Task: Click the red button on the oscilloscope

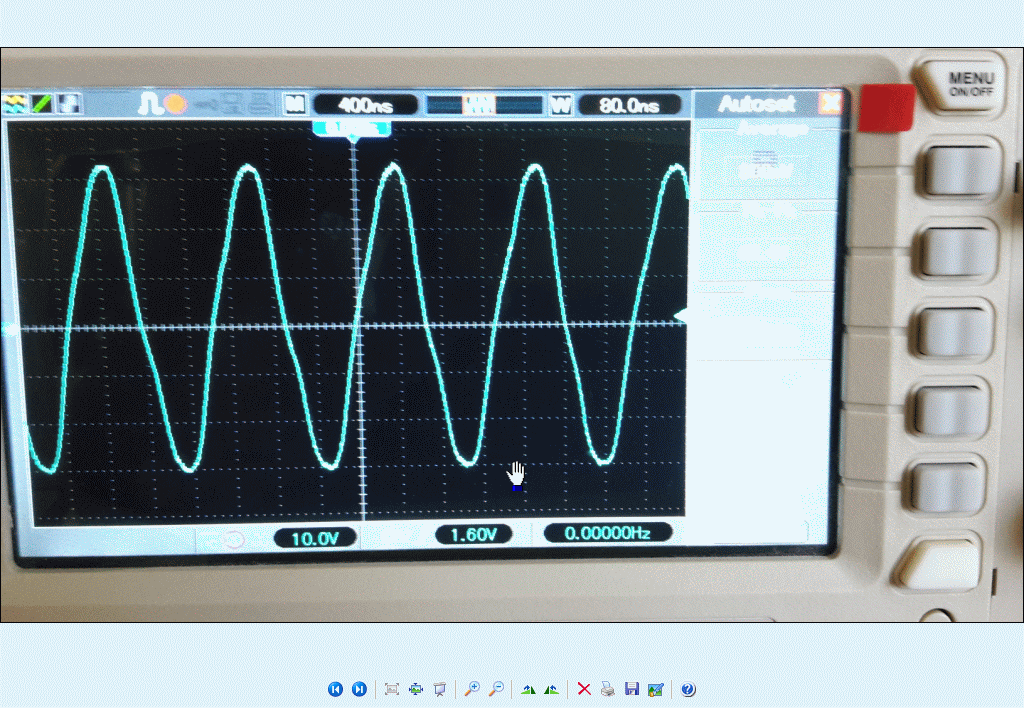Action: coord(886,108)
